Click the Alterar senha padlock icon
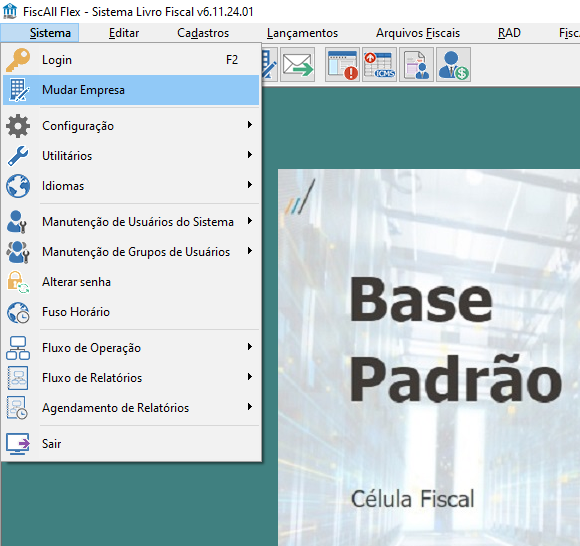The height and width of the screenshot is (546, 580). [x=18, y=282]
